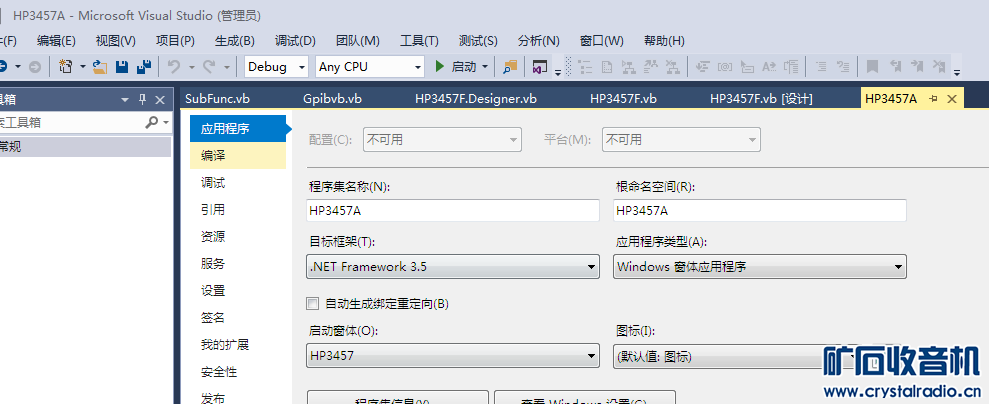Open toolbox window options dropdown arrow

(125, 100)
